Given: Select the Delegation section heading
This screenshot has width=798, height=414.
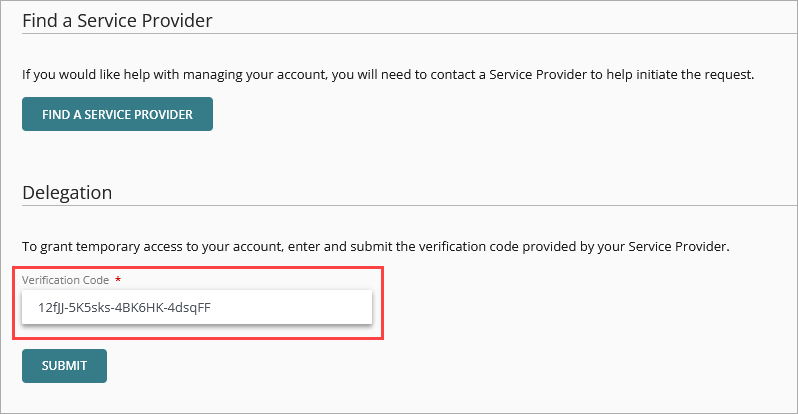Looking at the screenshot, I should (67, 192).
